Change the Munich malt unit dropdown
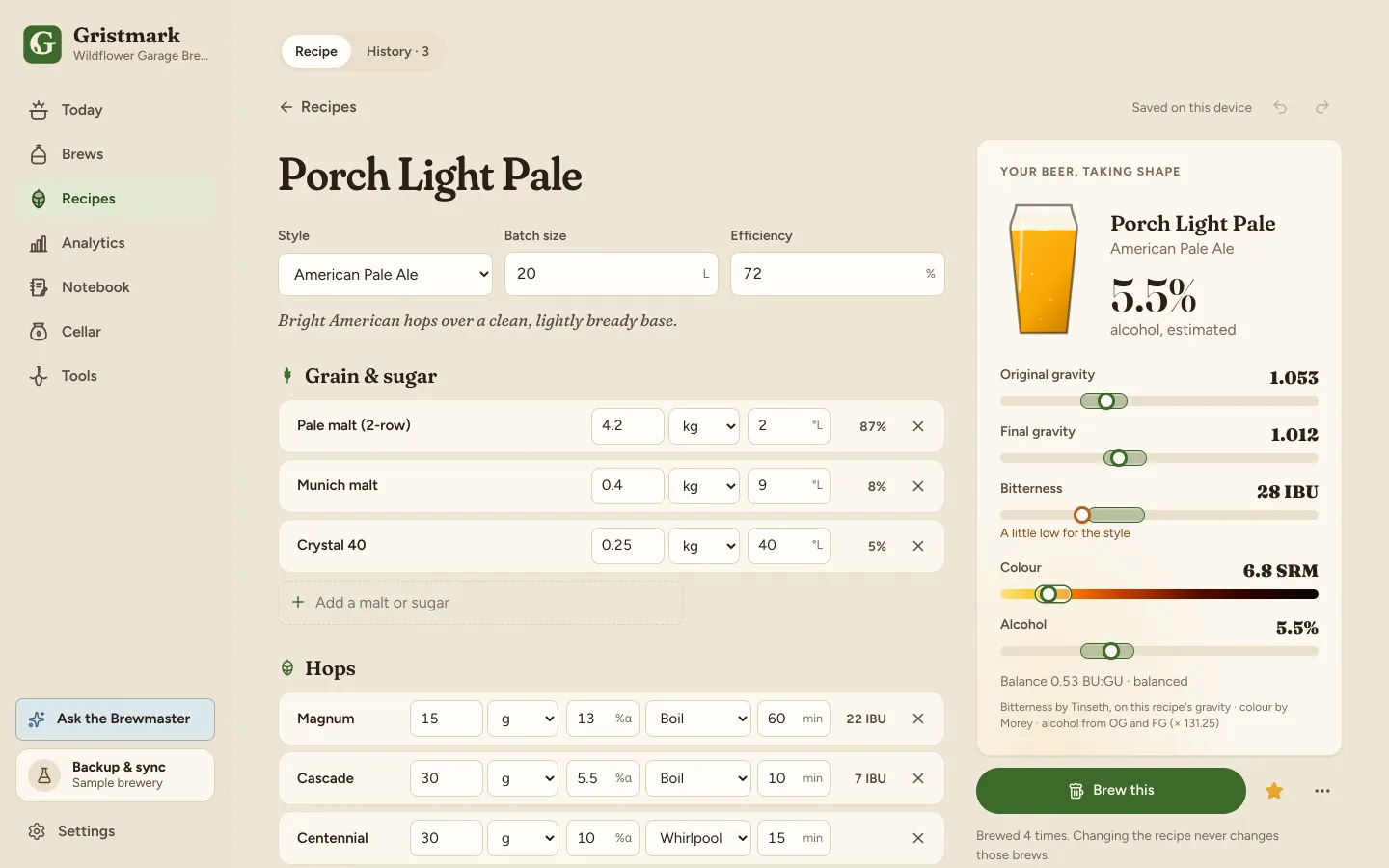1389x868 pixels. coord(704,486)
